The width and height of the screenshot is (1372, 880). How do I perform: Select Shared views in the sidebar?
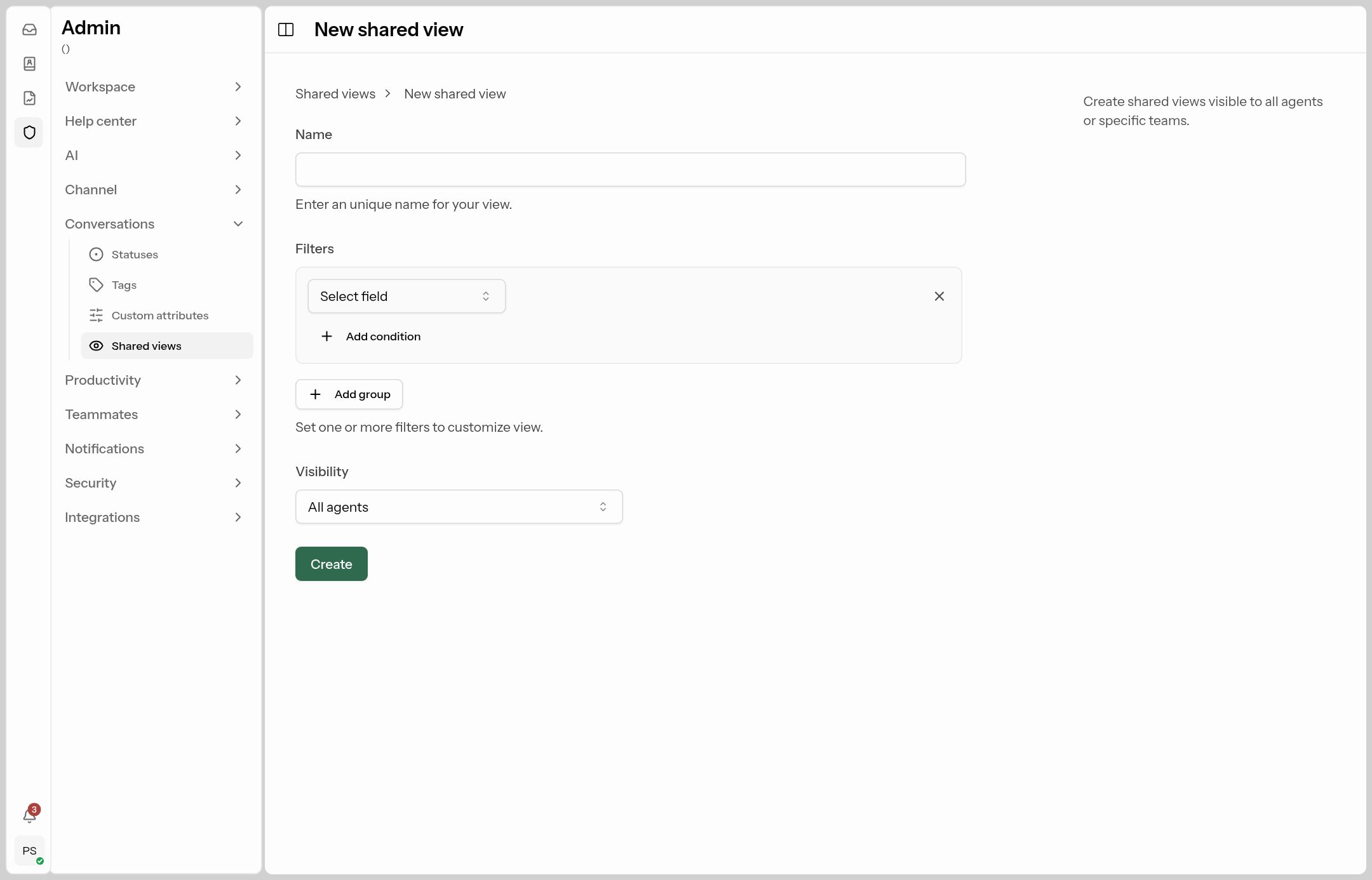166,346
